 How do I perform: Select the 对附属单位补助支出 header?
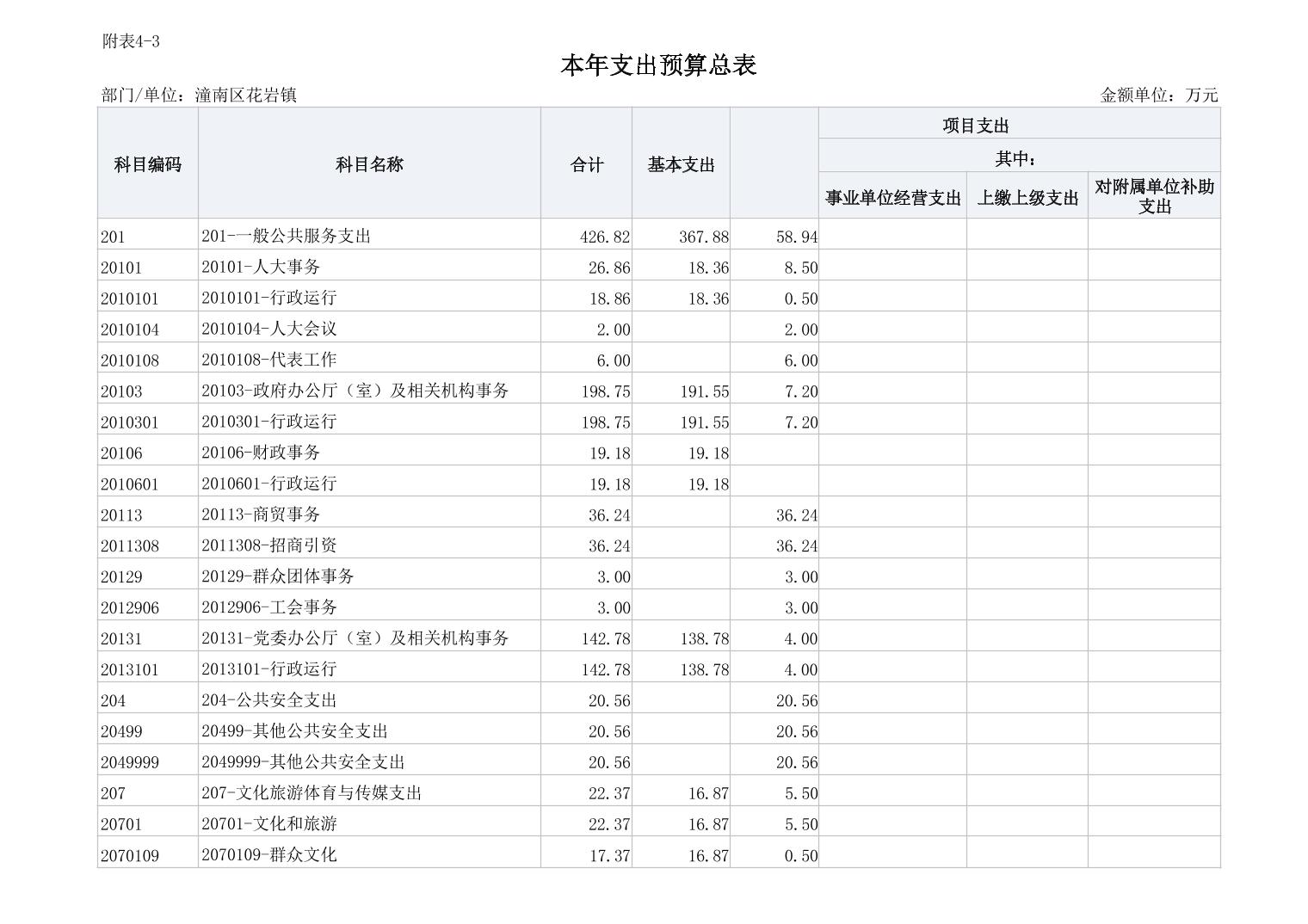point(1154,196)
